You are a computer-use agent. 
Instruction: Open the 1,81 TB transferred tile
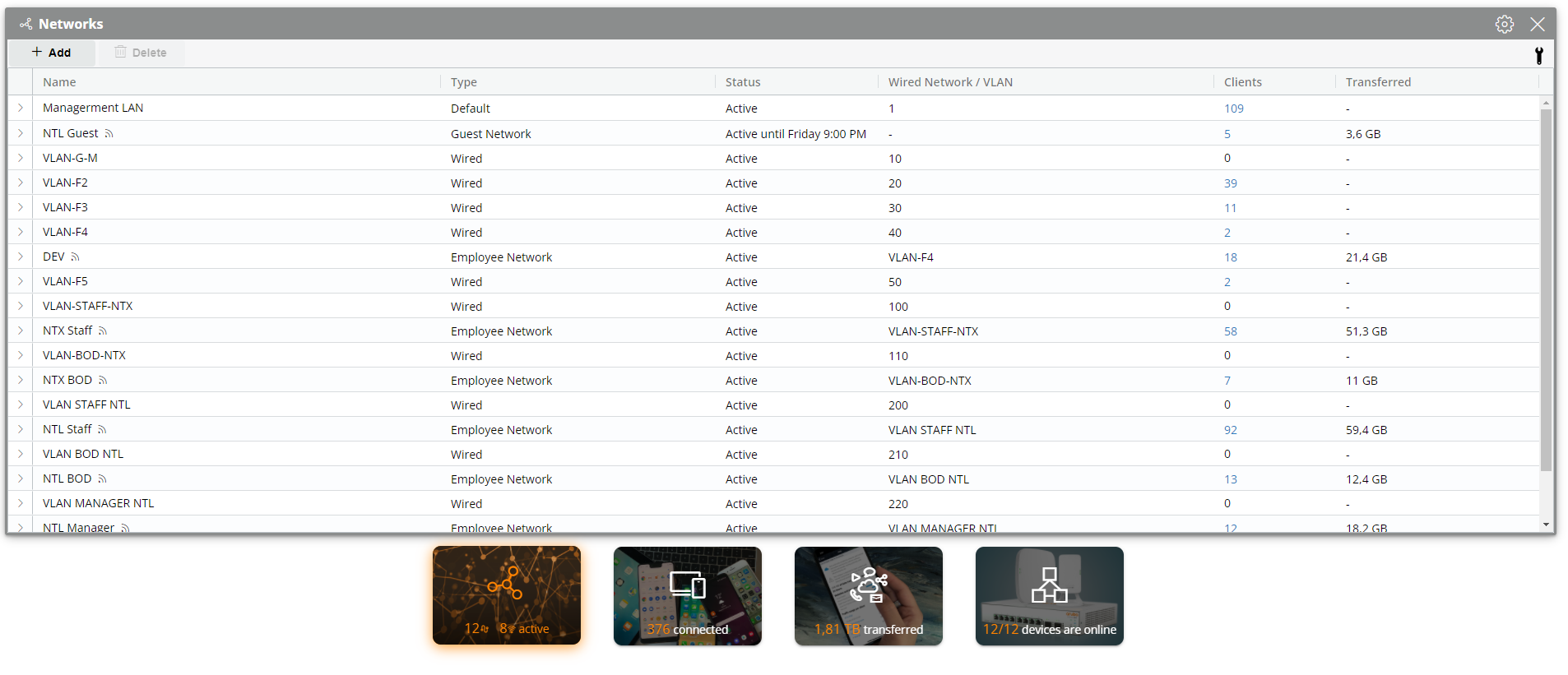coord(869,595)
